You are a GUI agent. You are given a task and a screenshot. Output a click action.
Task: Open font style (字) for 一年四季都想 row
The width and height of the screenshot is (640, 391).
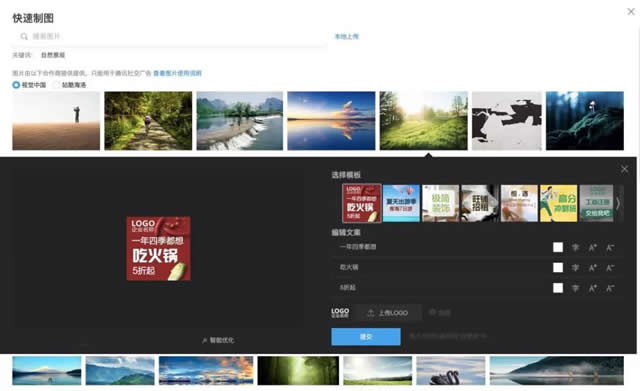576,247
